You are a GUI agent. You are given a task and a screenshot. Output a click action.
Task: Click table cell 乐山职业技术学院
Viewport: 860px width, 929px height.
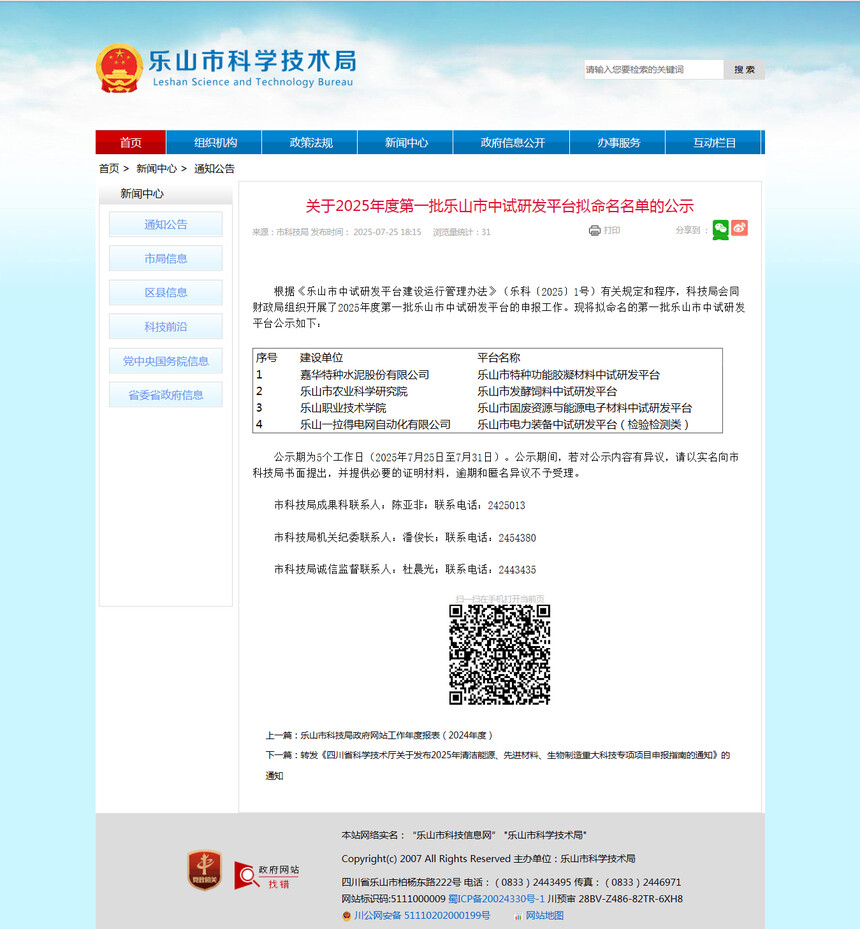tap(343, 408)
